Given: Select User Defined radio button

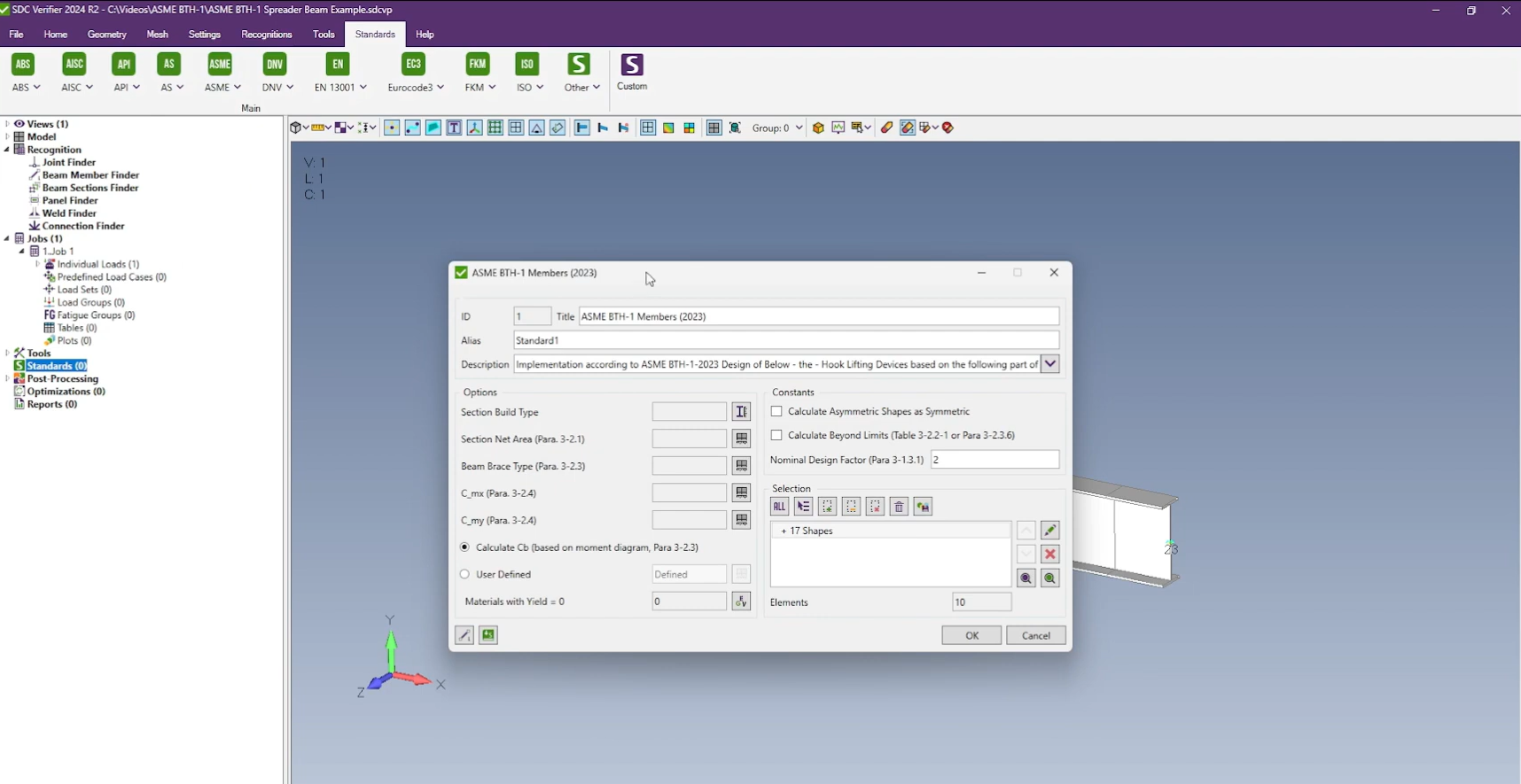Looking at the screenshot, I should 464,574.
